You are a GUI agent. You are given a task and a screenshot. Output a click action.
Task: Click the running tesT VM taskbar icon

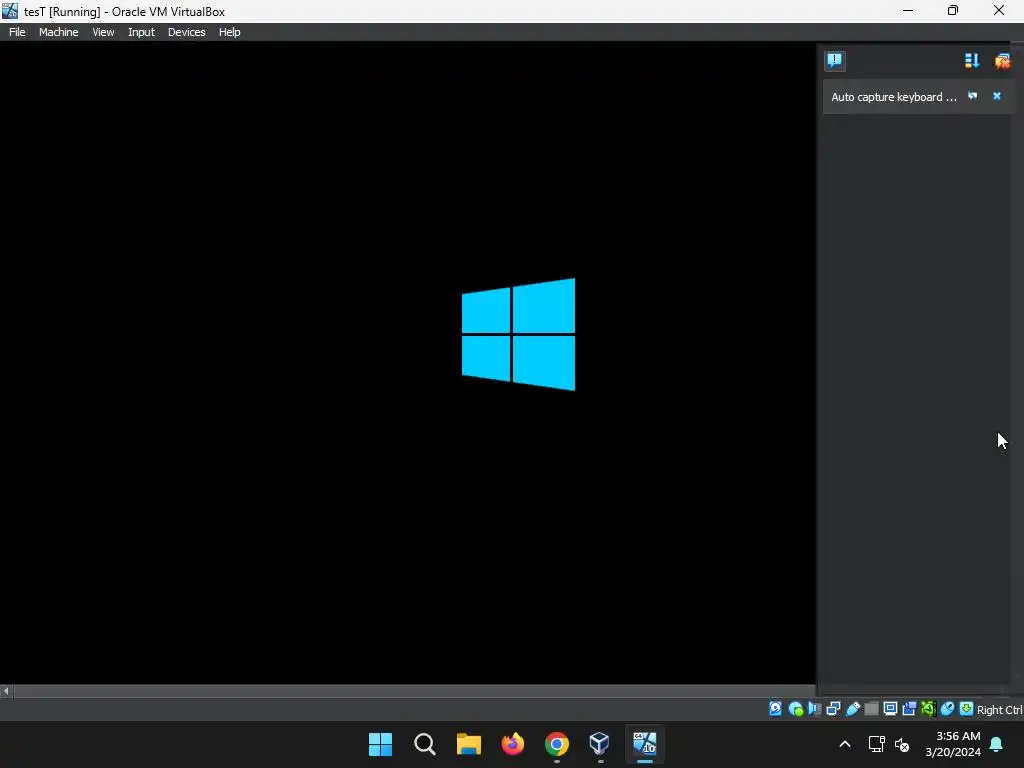coord(645,744)
